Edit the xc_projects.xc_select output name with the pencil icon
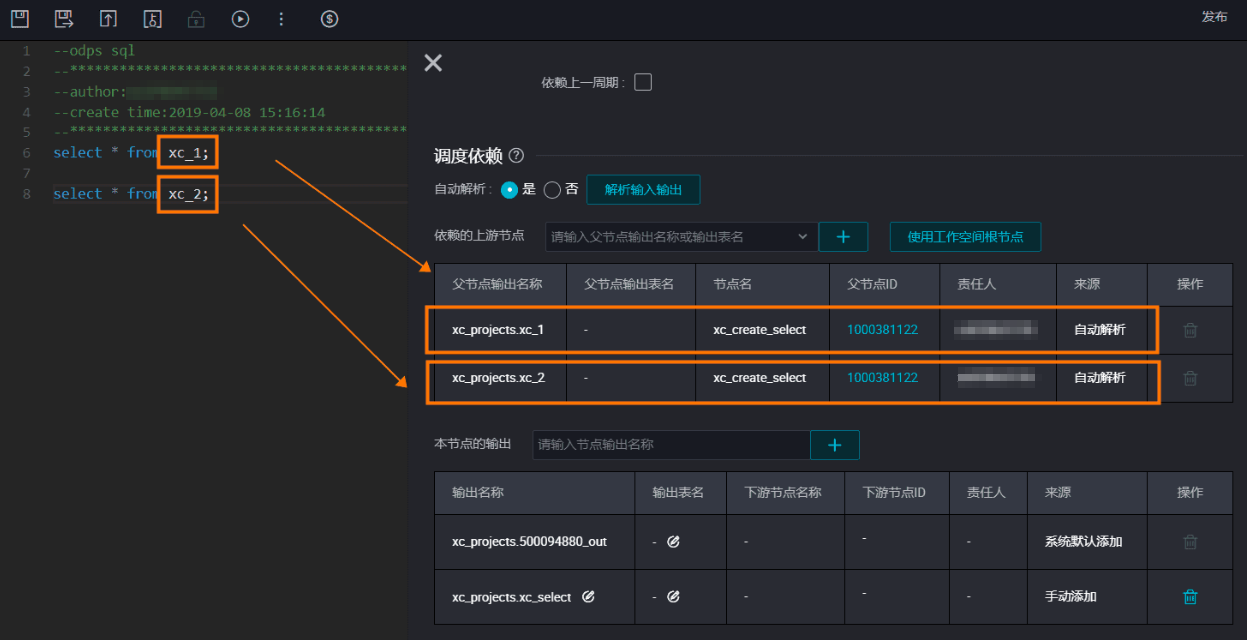 (x=588, y=596)
